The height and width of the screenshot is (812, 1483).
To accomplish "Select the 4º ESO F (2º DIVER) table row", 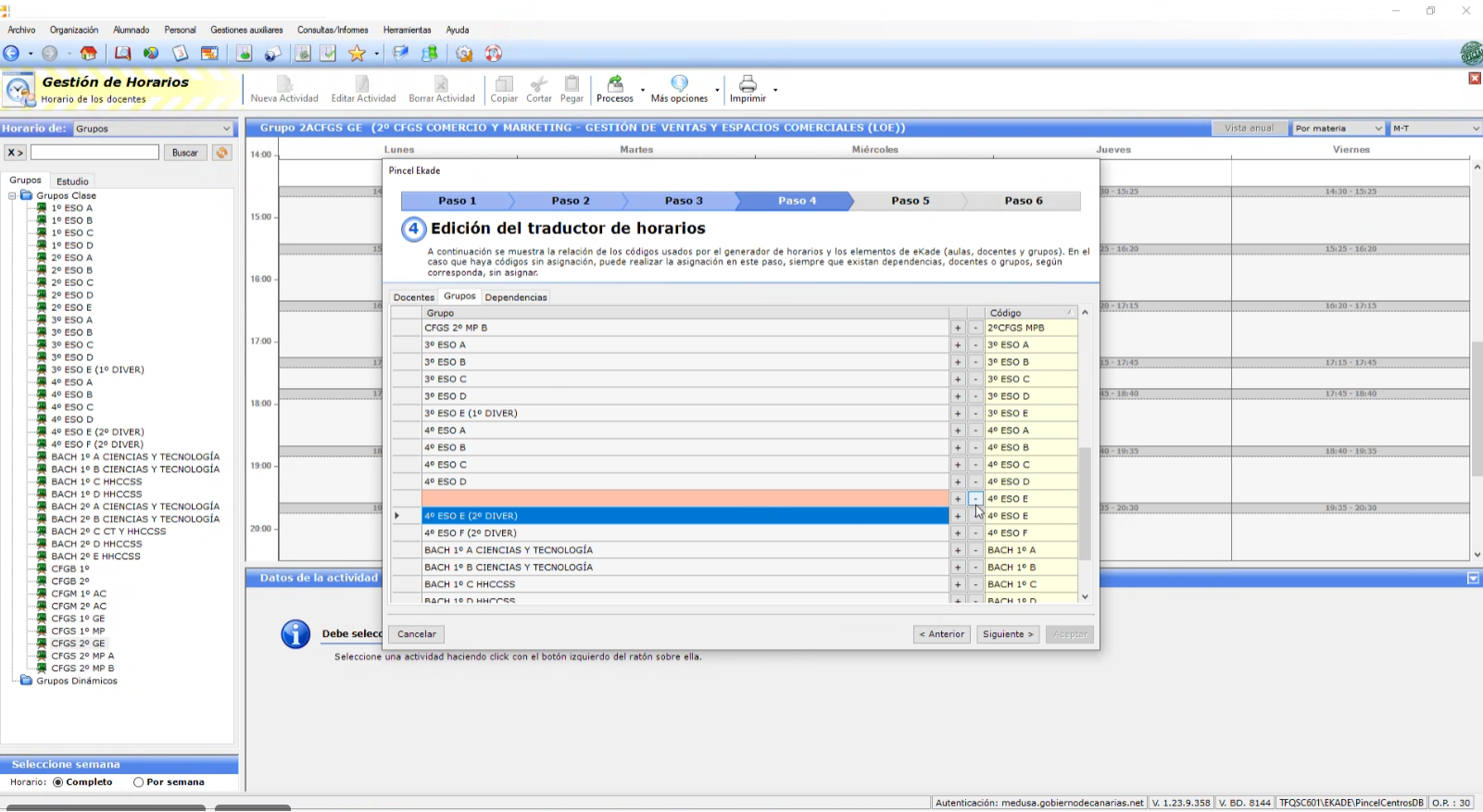I will pos(685,533).
